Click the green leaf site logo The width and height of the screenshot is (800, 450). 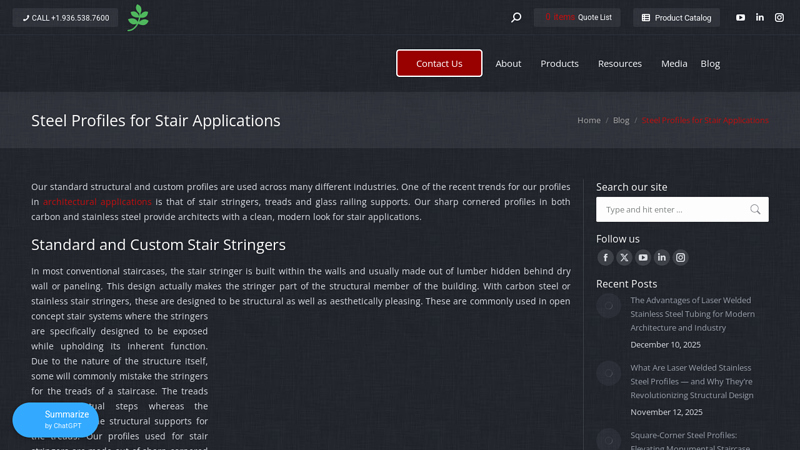click(138, 18)
